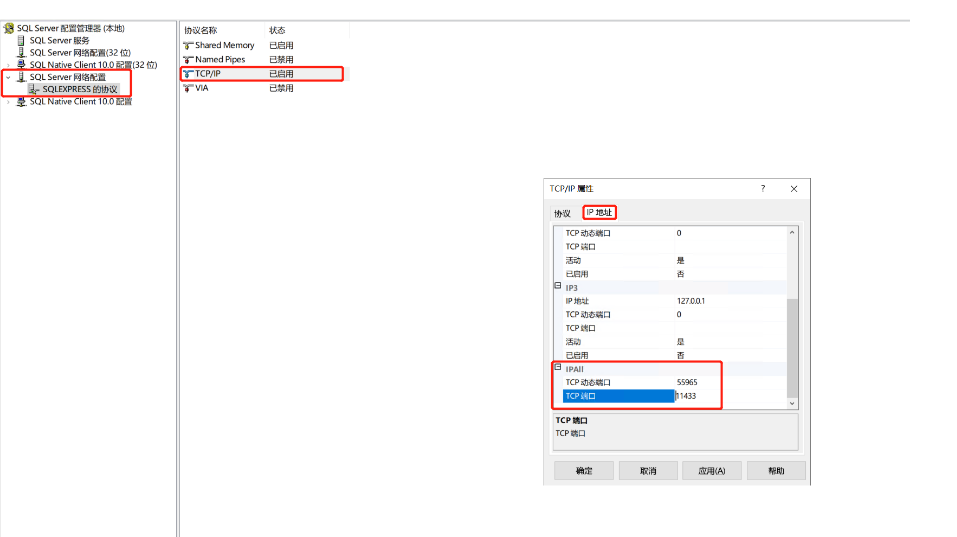Viewport: 957px width, 537px height.
Task: Collapse the IP3 section
Action: [x=559, y=286]
